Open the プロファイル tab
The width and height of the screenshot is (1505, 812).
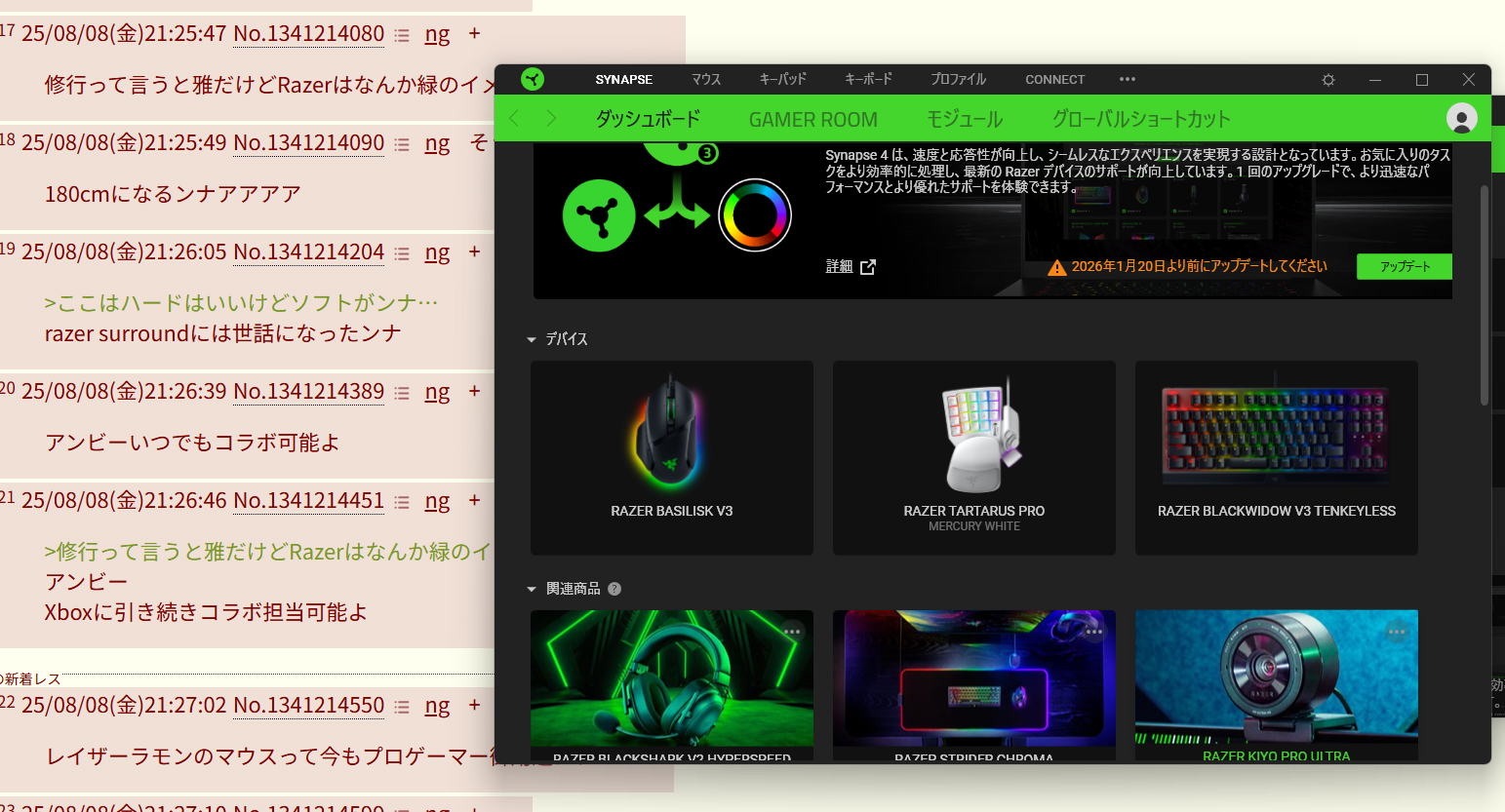pos(958,79)
